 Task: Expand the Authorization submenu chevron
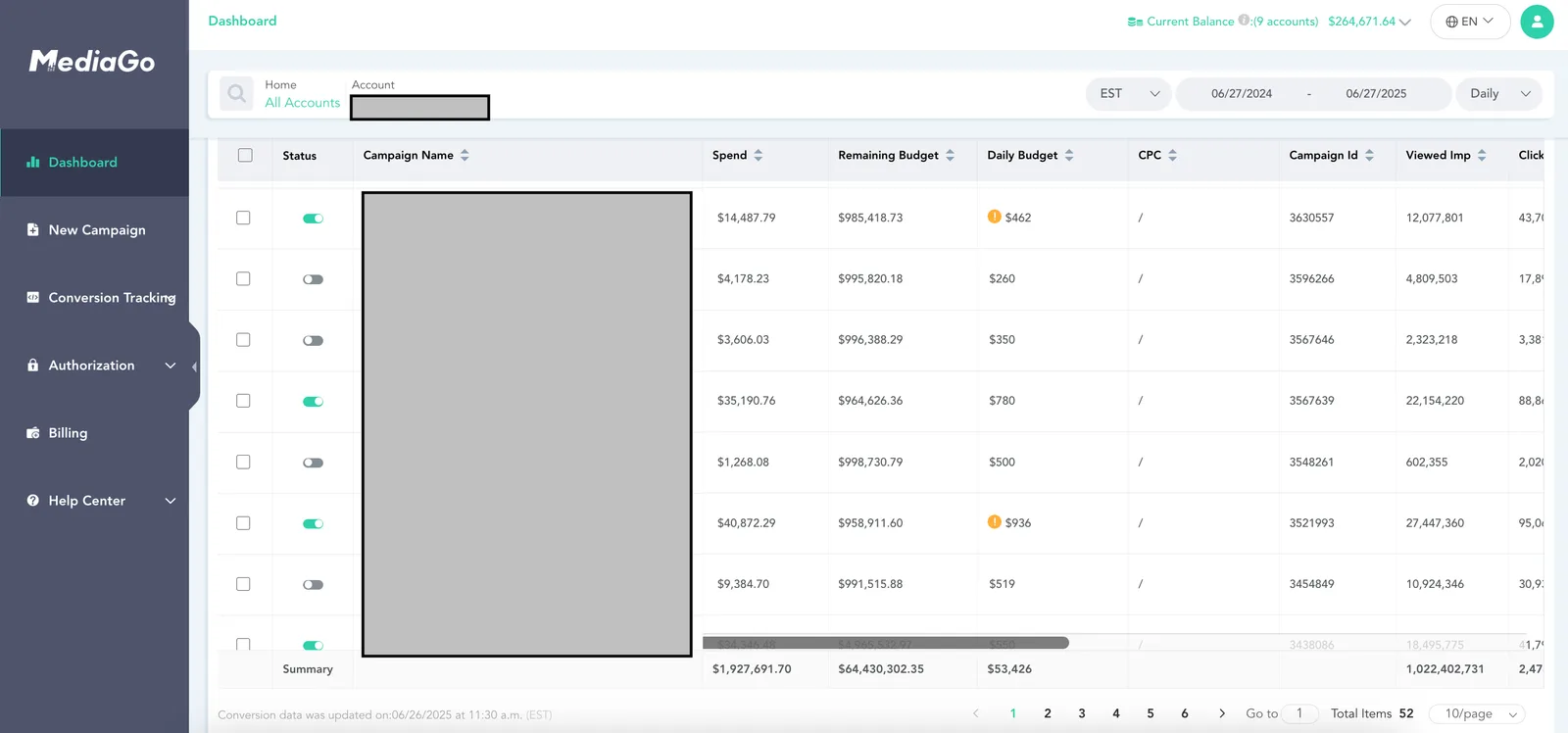tap(171, 366)
